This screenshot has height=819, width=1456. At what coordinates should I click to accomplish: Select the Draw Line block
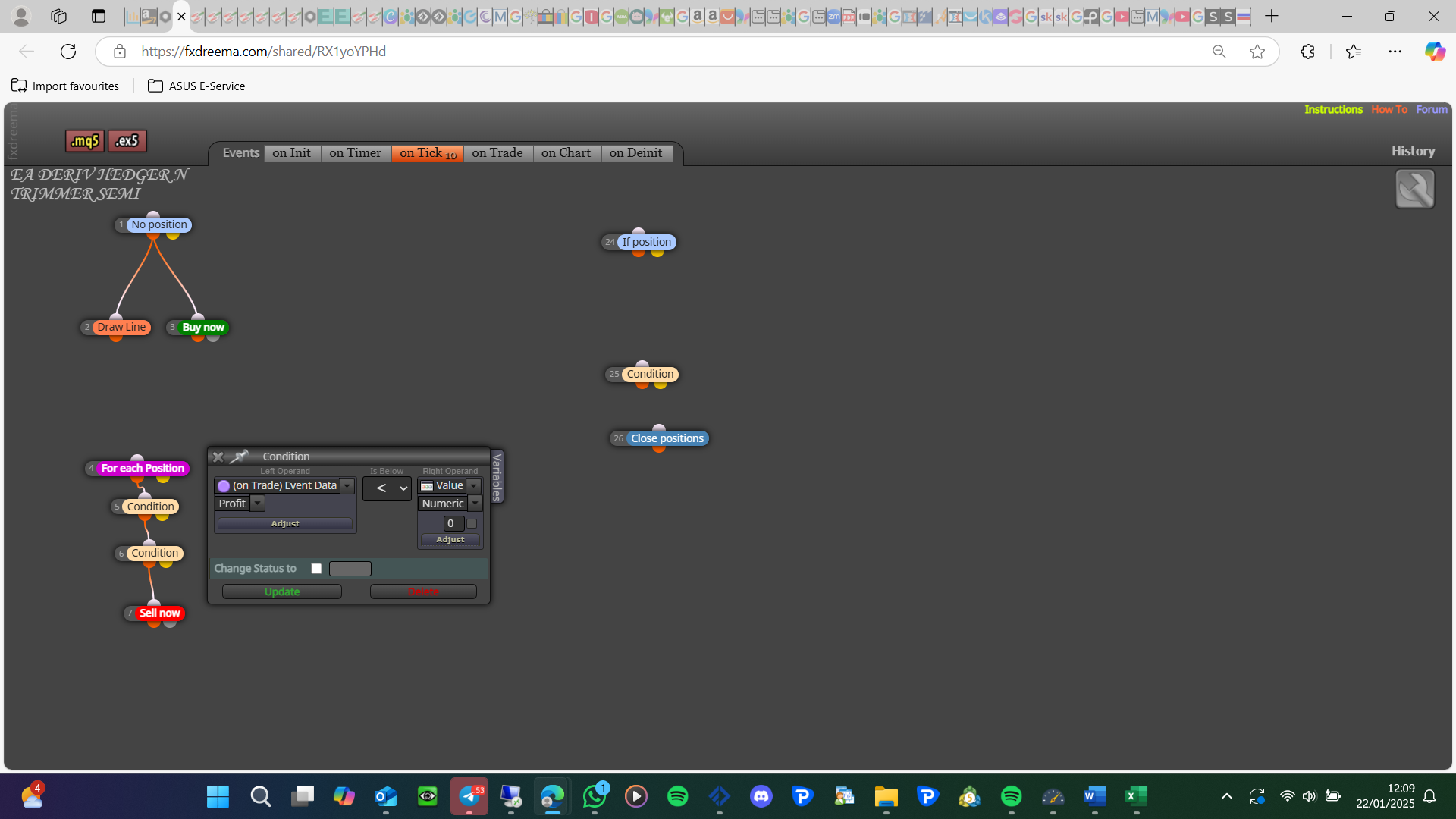click(121, 328)
